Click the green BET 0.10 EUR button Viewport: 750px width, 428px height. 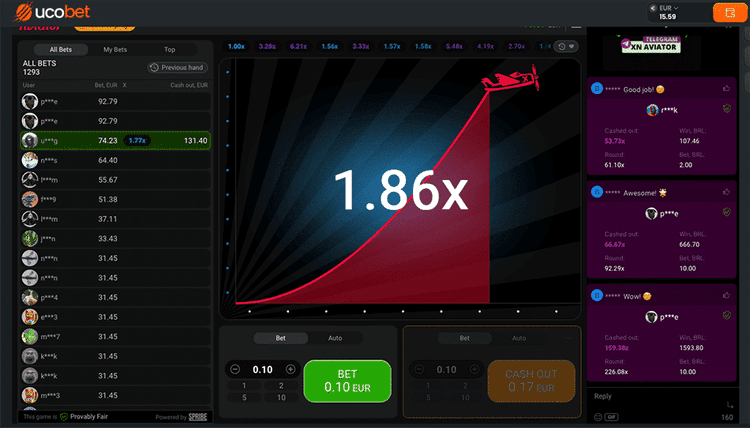347,381
